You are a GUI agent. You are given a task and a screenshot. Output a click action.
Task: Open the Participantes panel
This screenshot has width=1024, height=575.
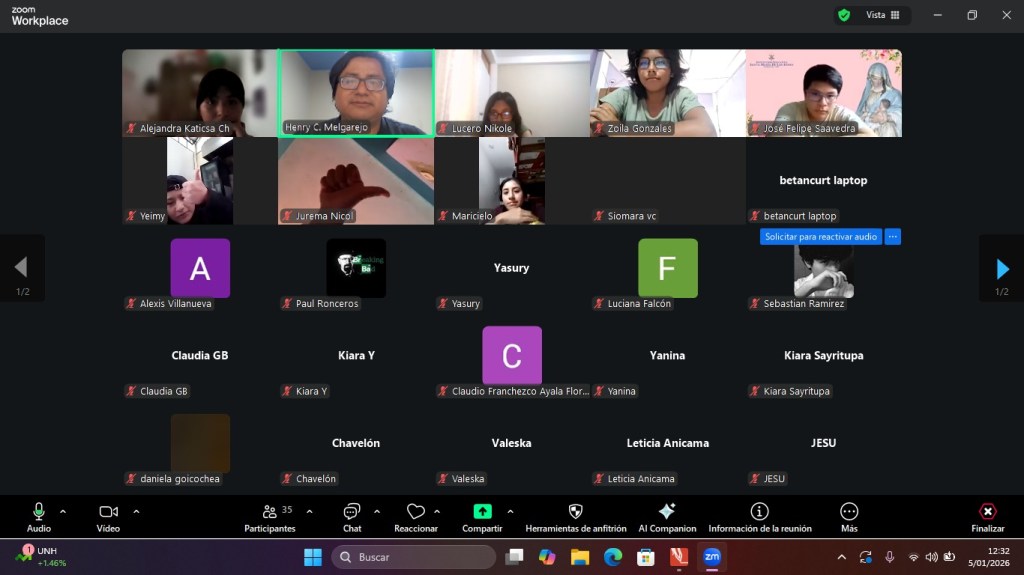270,516
